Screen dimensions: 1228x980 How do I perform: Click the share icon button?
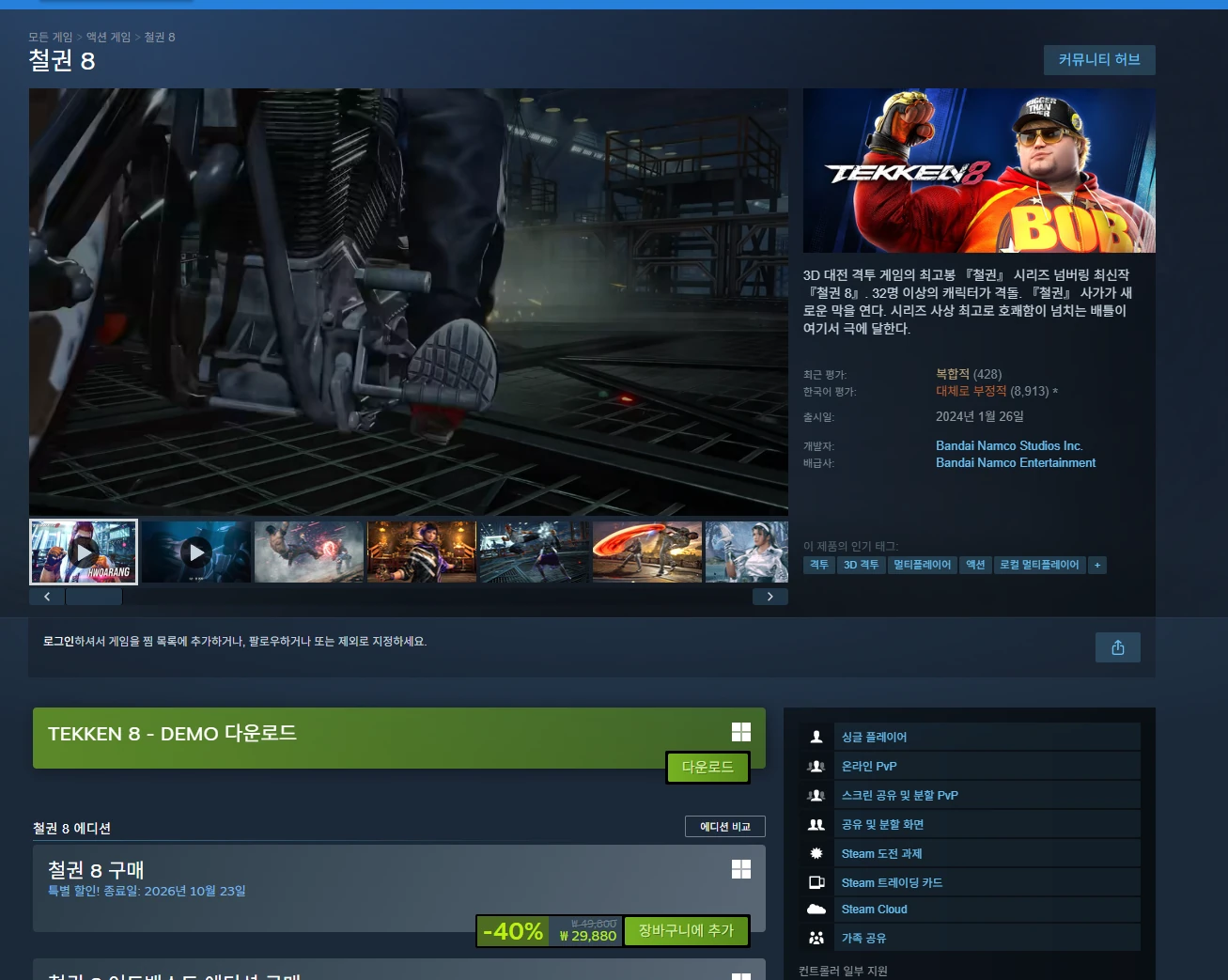(1117, 647)
